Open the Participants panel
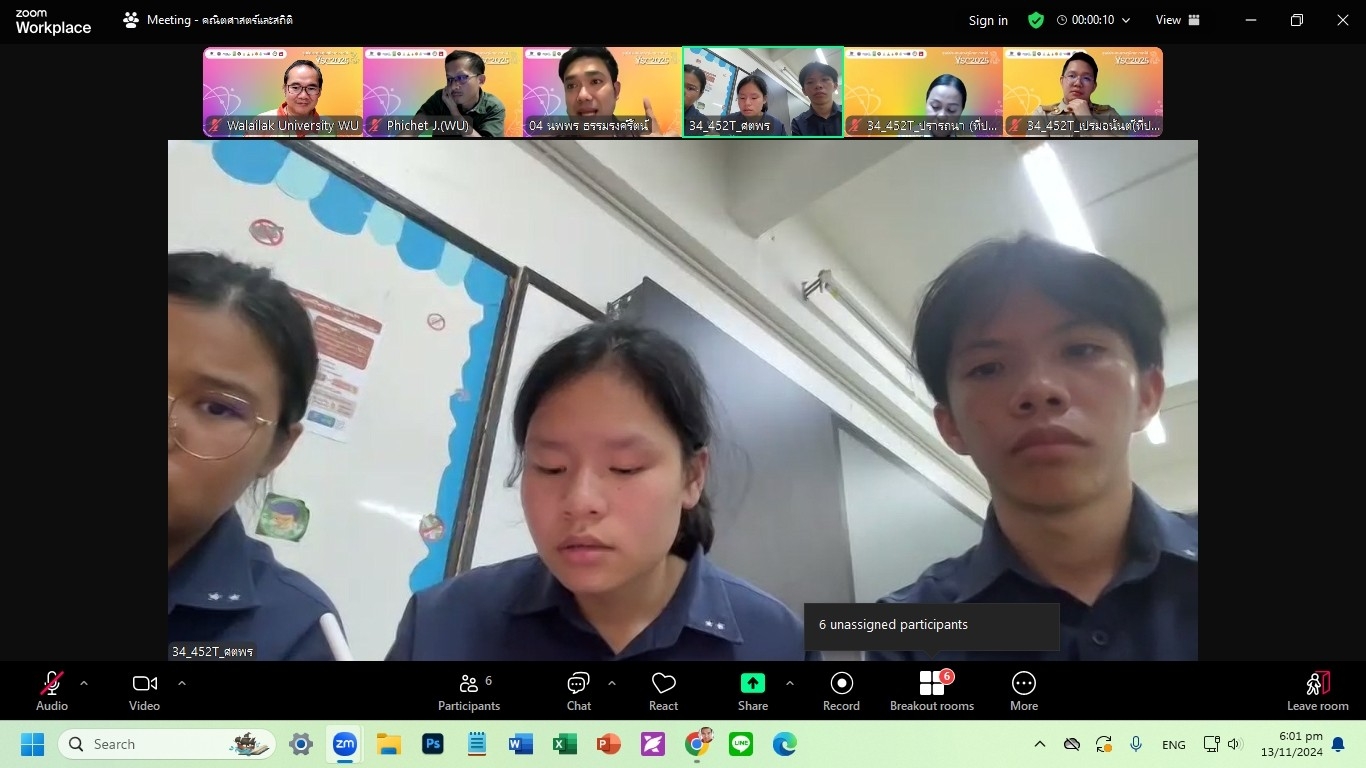Viewport: 1366px width, 768px height. tap(469, 691)
